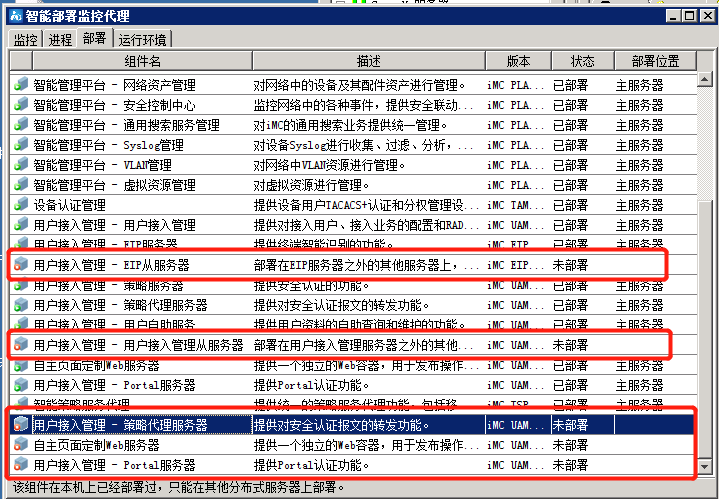The height and width of the screenshot is (499, 719).
Task: Click the 部署位置 column header
Action: tap(655, 61)
